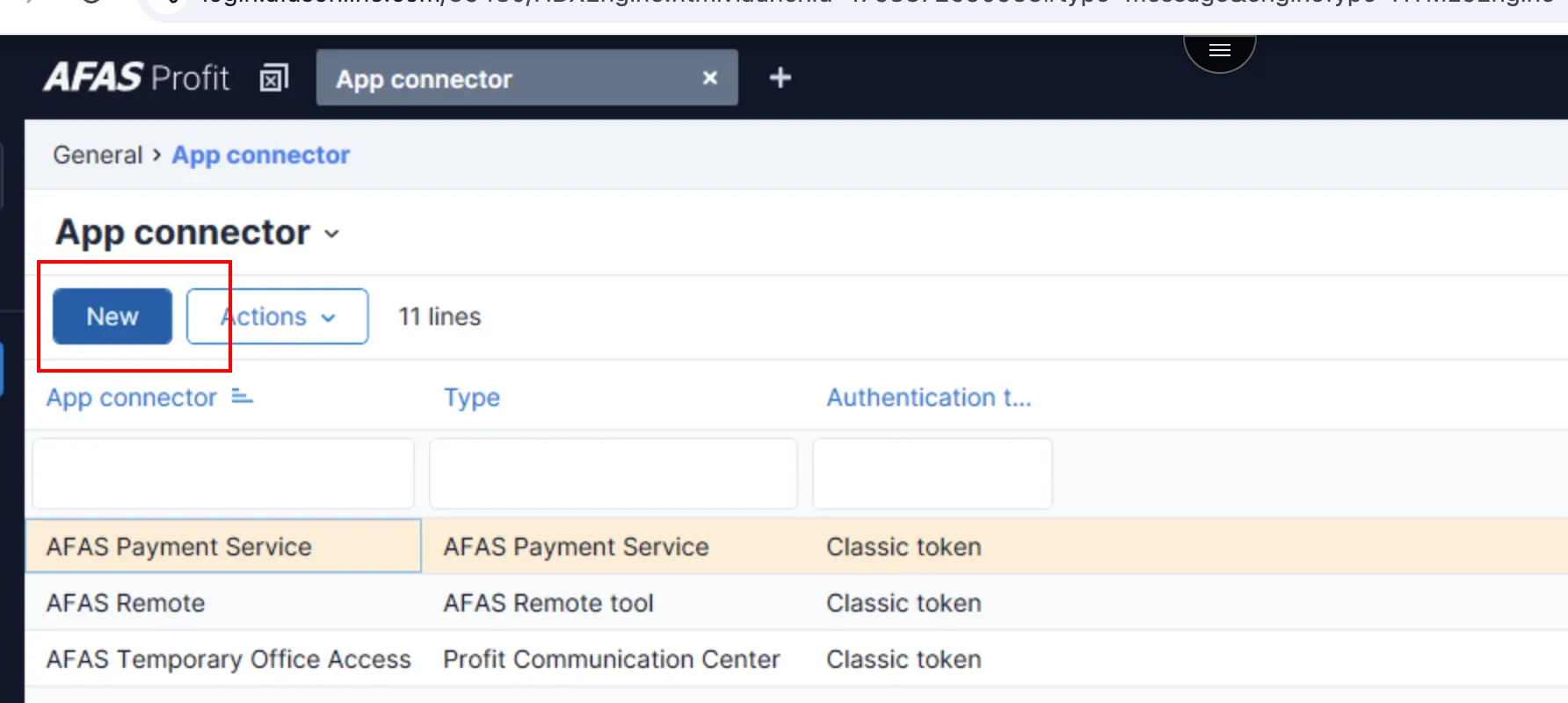Select the AFAS Remote row
Viewport: 1568px width, 703px height.
[x=126, y=603]
